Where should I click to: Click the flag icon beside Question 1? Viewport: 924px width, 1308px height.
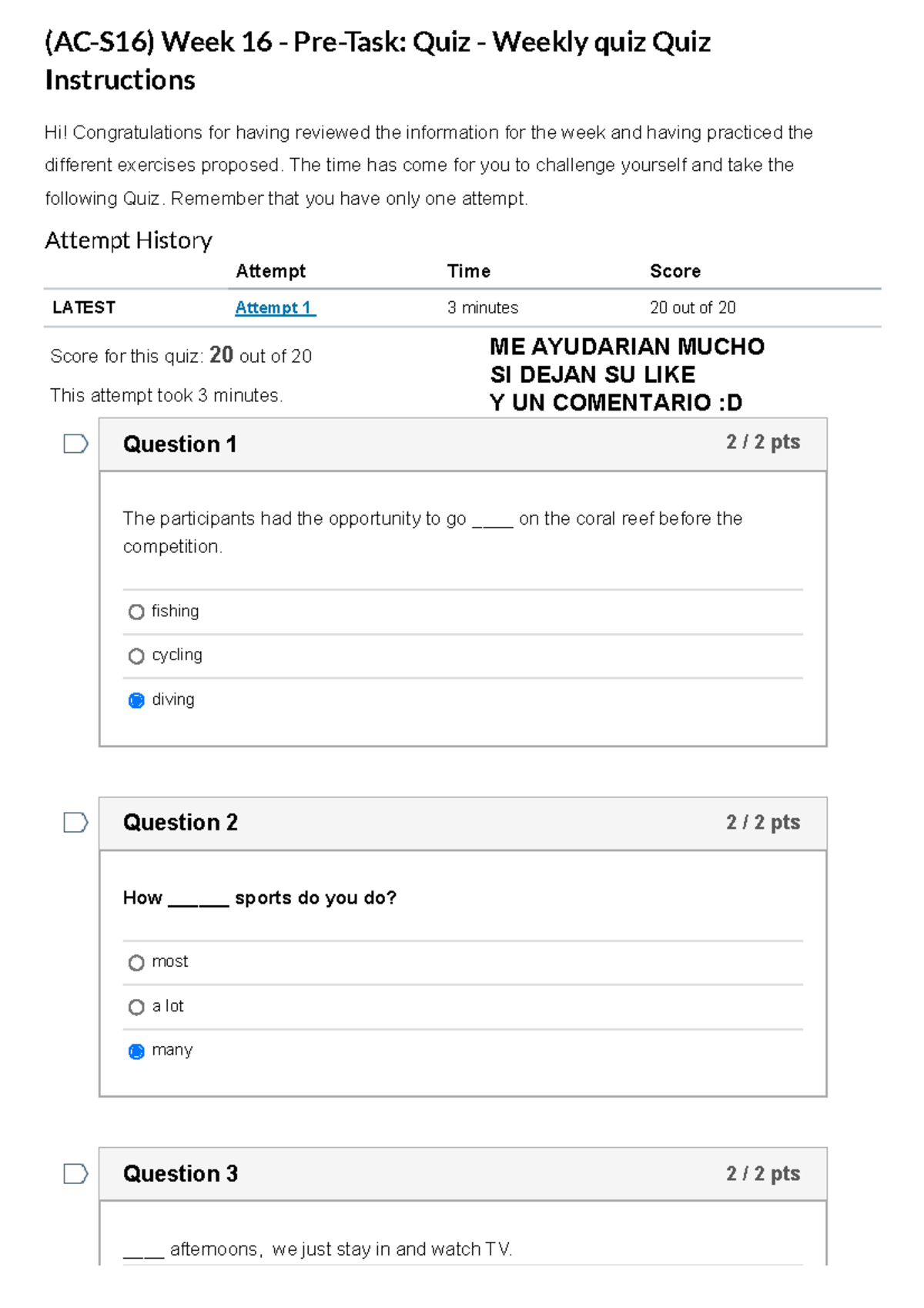75,444
